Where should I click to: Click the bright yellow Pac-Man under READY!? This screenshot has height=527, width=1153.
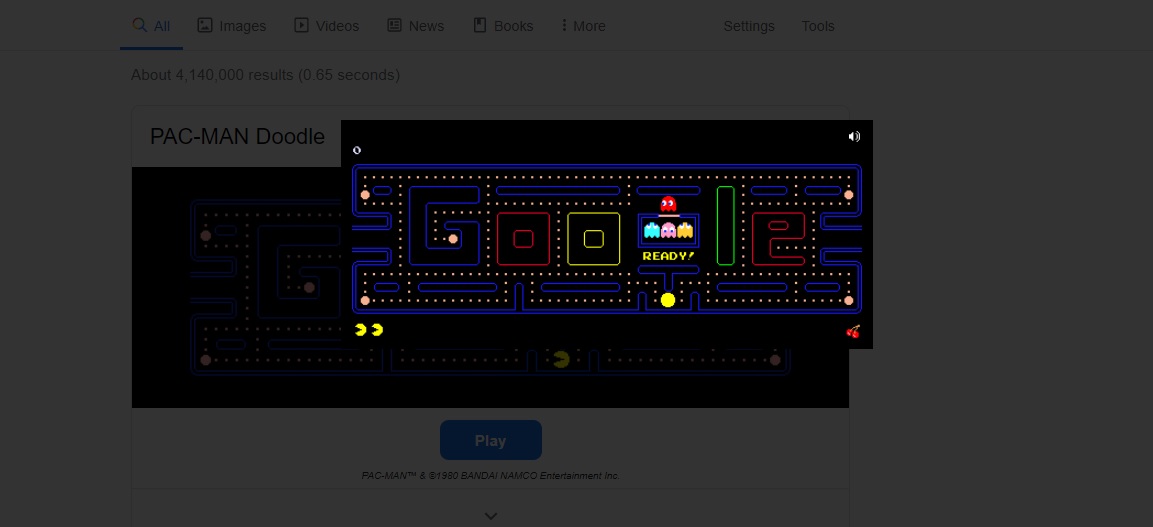[x=668, y=300]
